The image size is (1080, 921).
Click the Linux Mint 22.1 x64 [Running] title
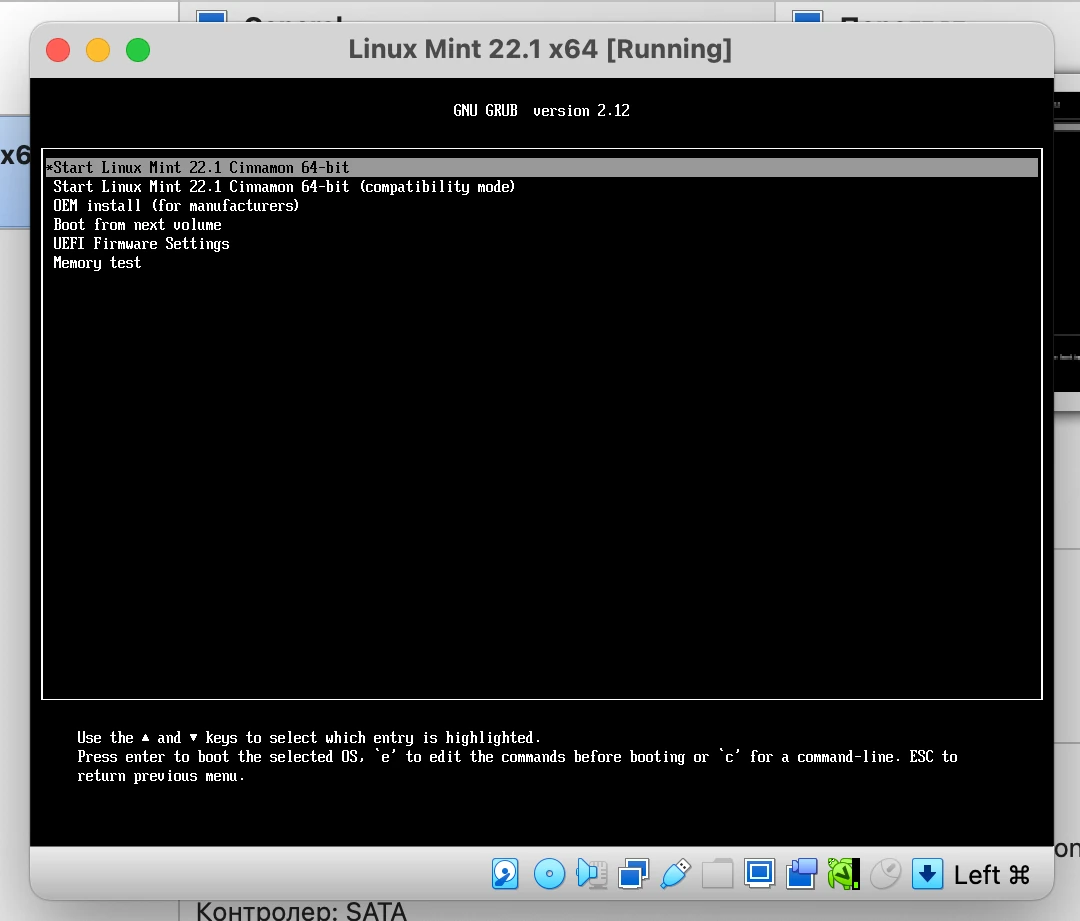(x=540, y=49)
